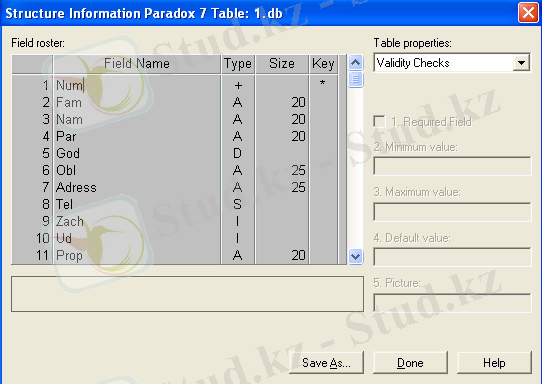Image resolution: width=542 pixels, height=384 pixels.
Task: Click the Save As... button
Action: (326, 363)
